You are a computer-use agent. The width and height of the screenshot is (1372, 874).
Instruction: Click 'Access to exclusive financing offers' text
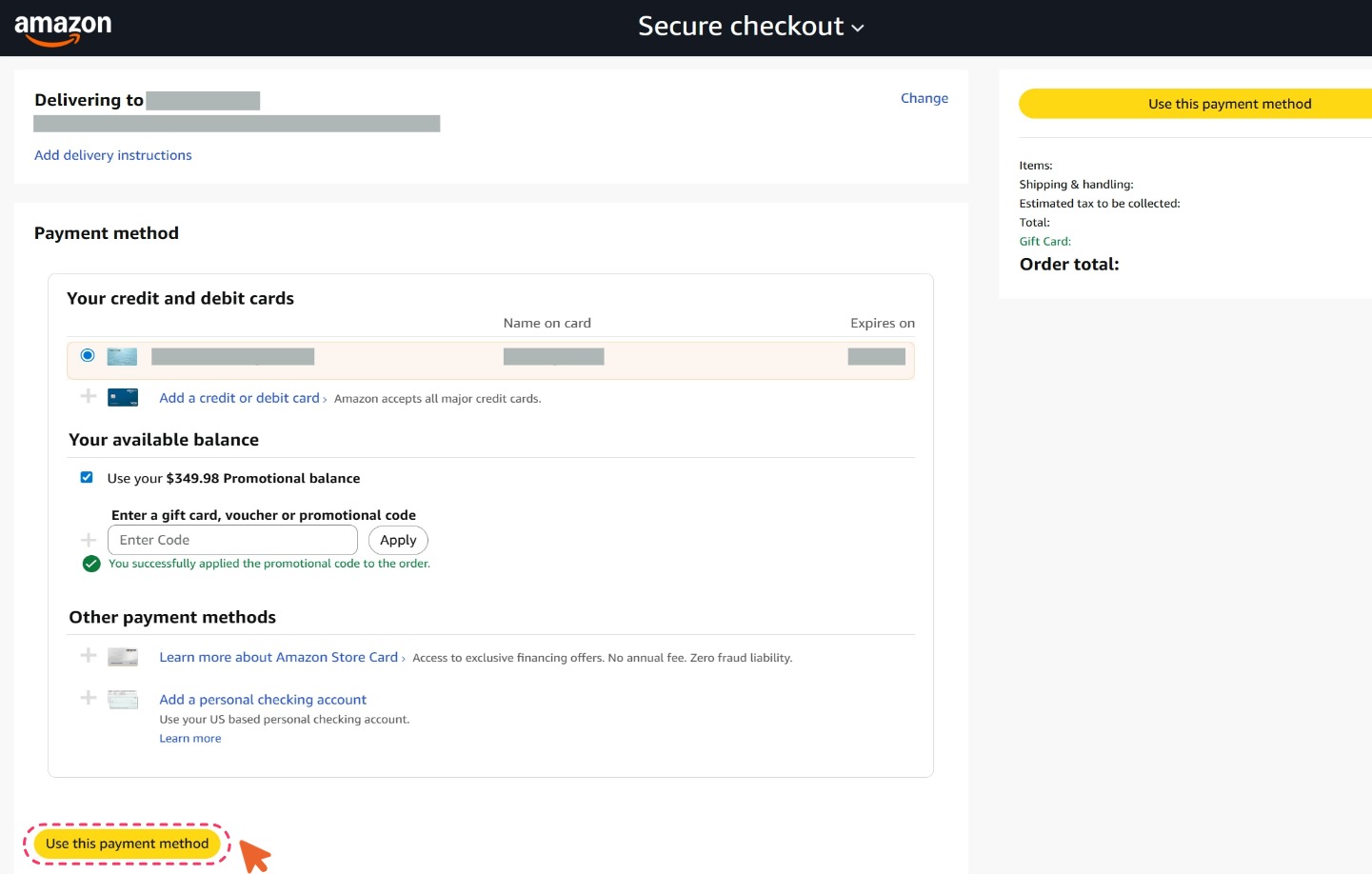pos(508,658)
